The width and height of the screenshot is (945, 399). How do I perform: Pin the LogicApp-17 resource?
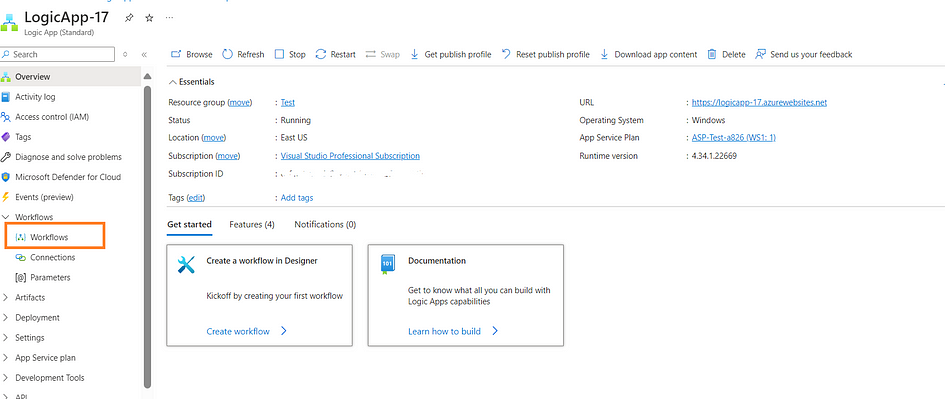[129, 18]
